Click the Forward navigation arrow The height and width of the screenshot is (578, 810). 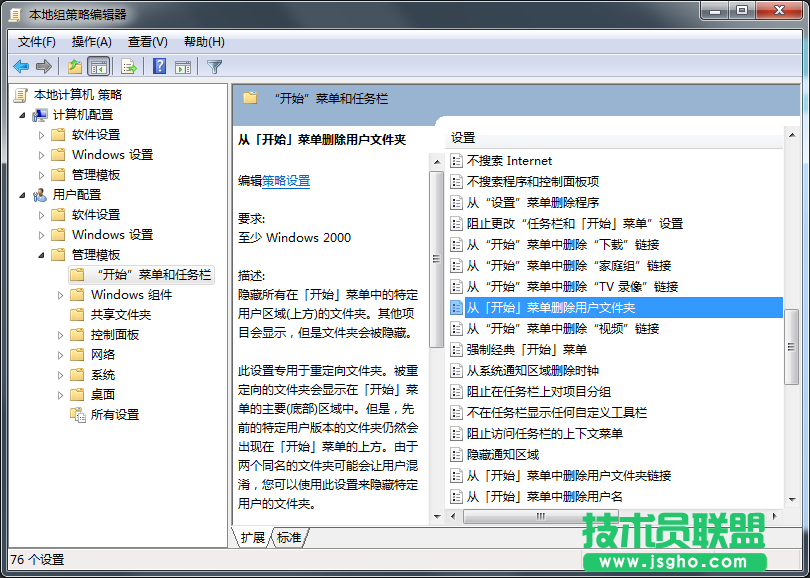[x=42, y=65]
